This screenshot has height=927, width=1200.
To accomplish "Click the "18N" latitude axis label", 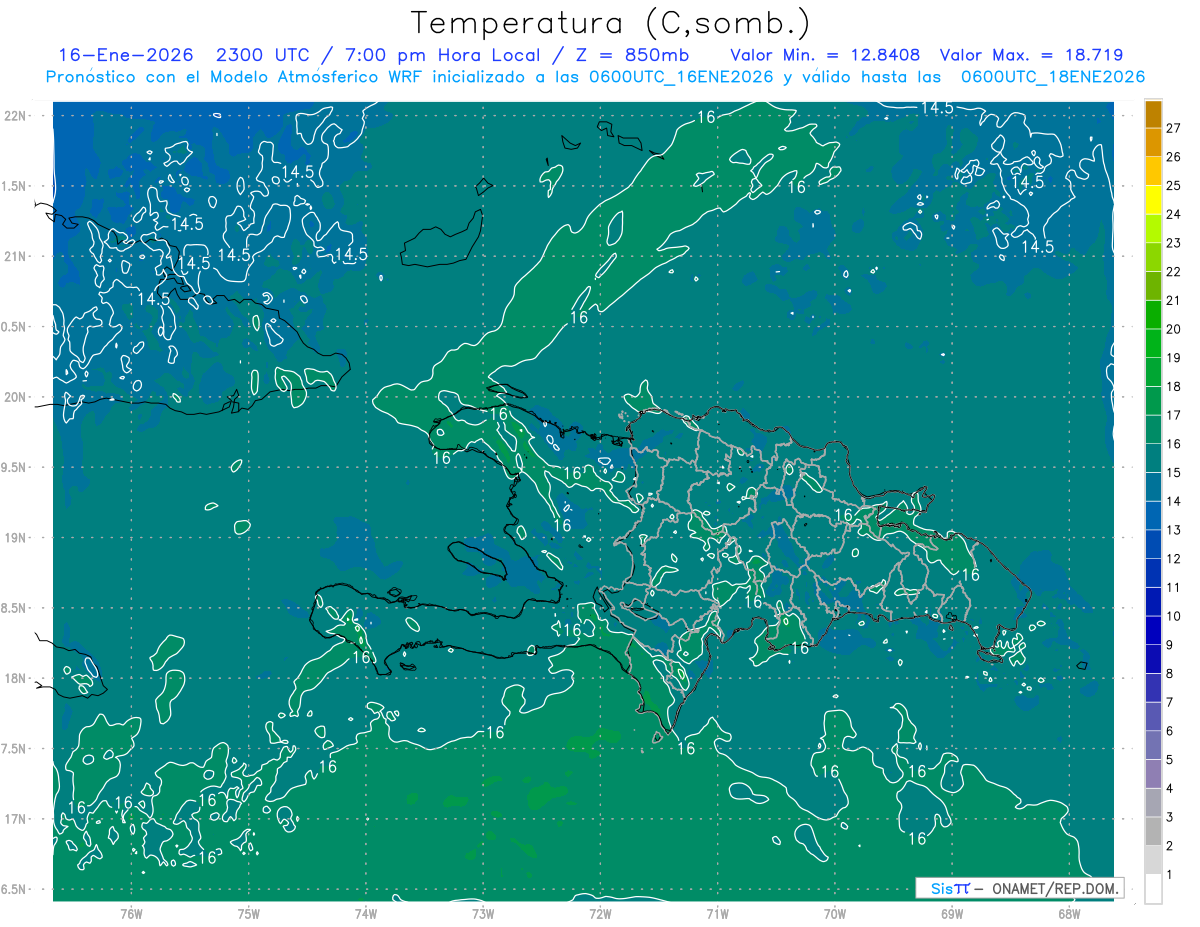I will pos(15,678).
